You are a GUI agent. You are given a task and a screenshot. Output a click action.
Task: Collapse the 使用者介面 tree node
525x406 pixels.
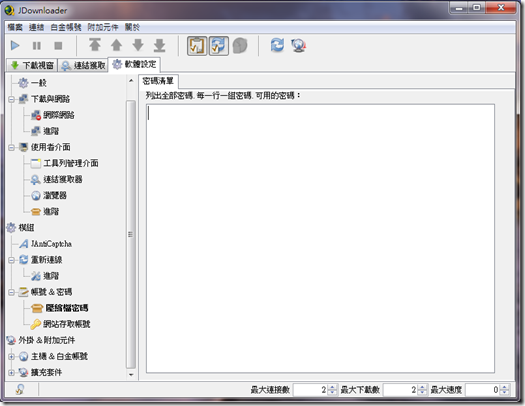12,147
